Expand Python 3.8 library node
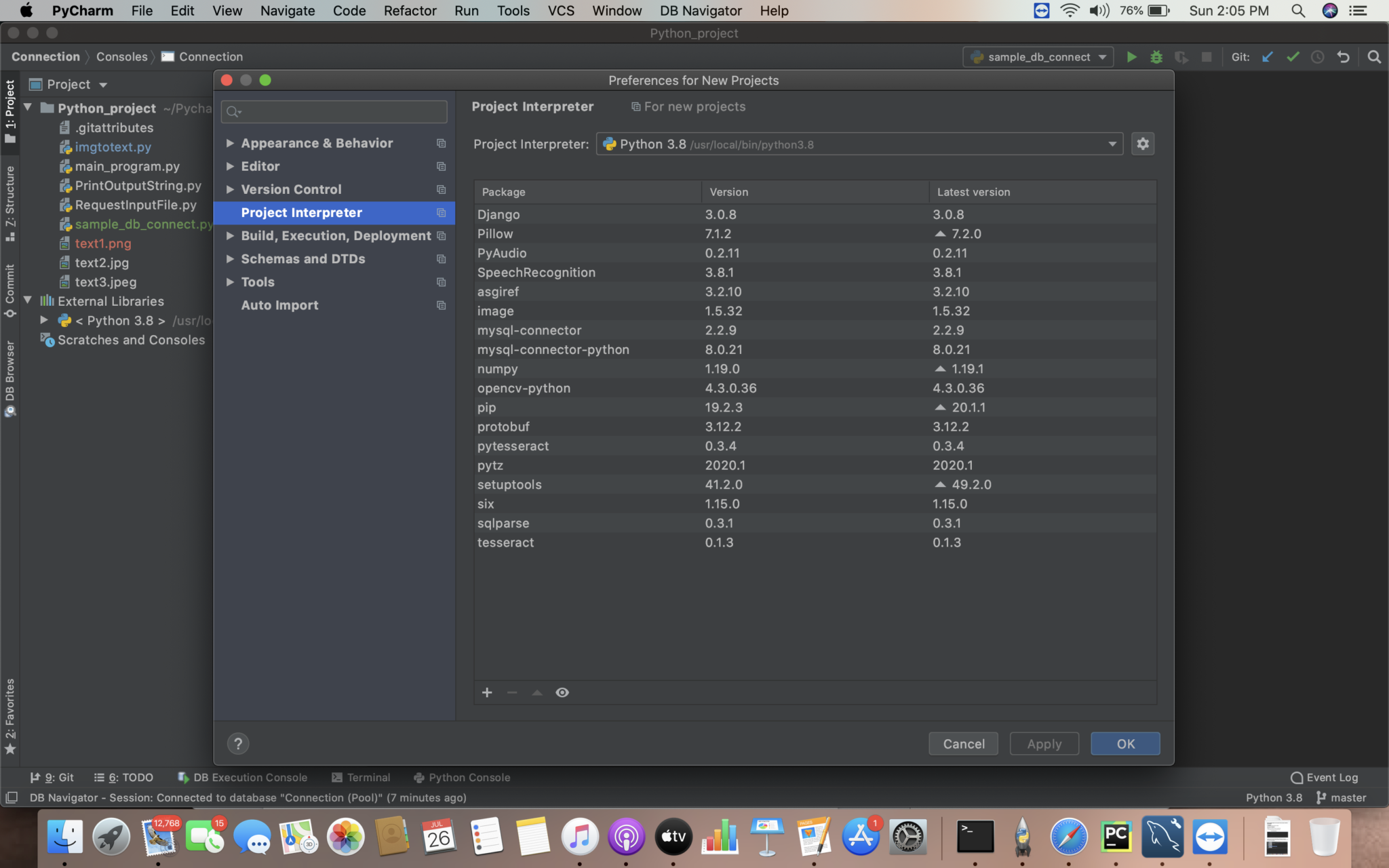This screenshot has height=868, width=1389. point(44,319)
